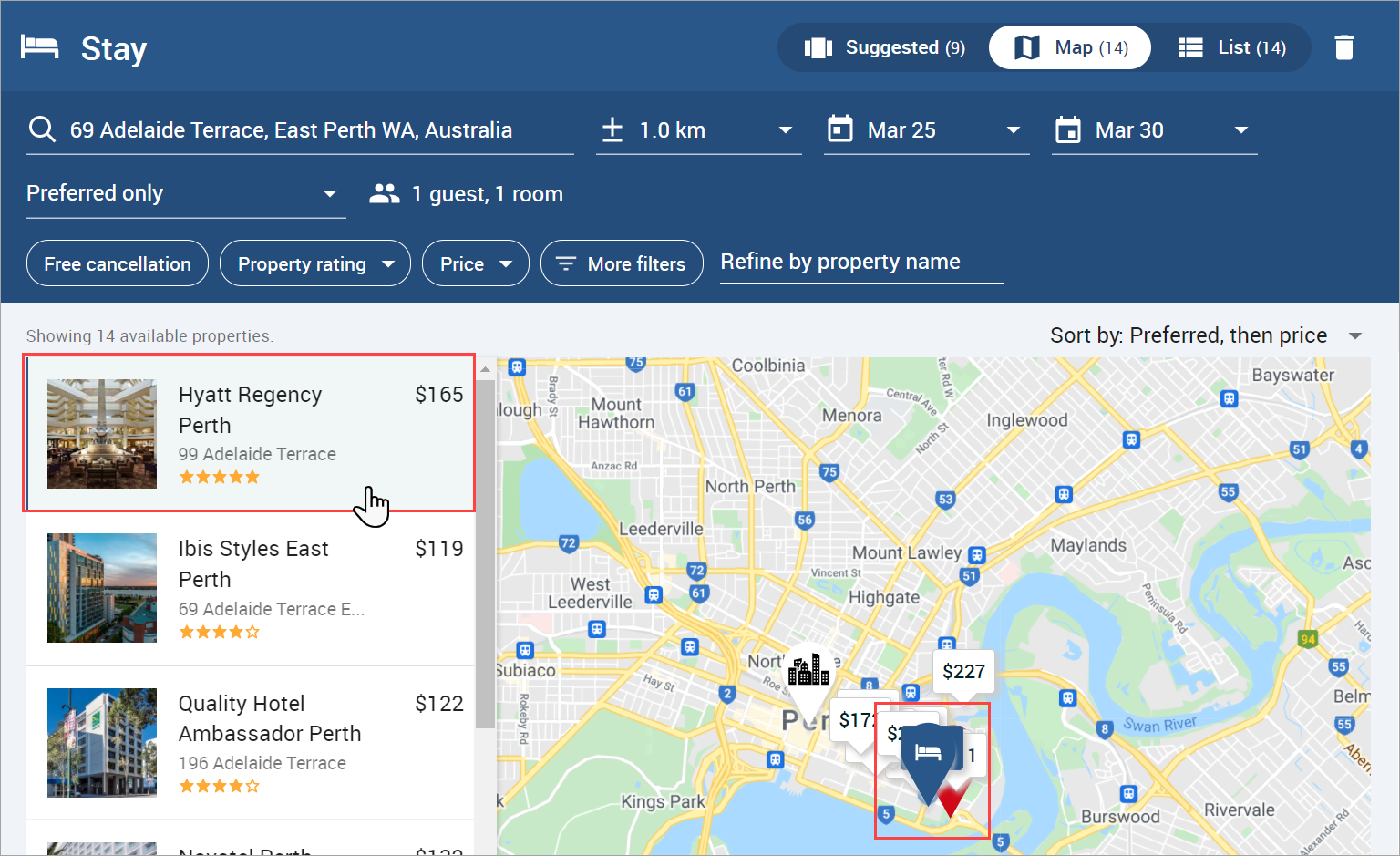The image size is (1400, 856).
Task: Click the 1 guest, 1 room selector
Action: 466,193
